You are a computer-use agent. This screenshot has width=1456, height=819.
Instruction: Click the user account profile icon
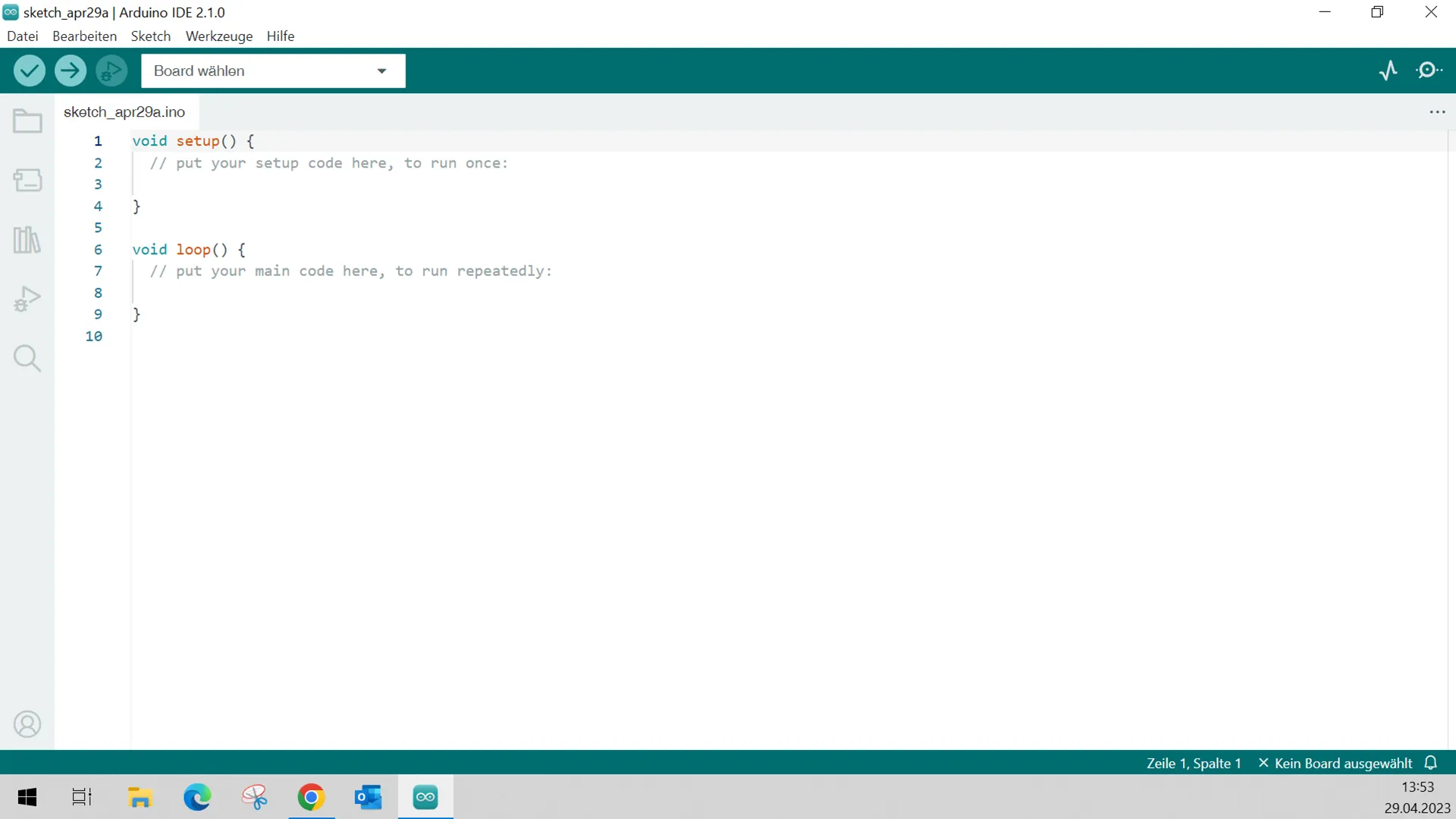click(x=27, y=724)
